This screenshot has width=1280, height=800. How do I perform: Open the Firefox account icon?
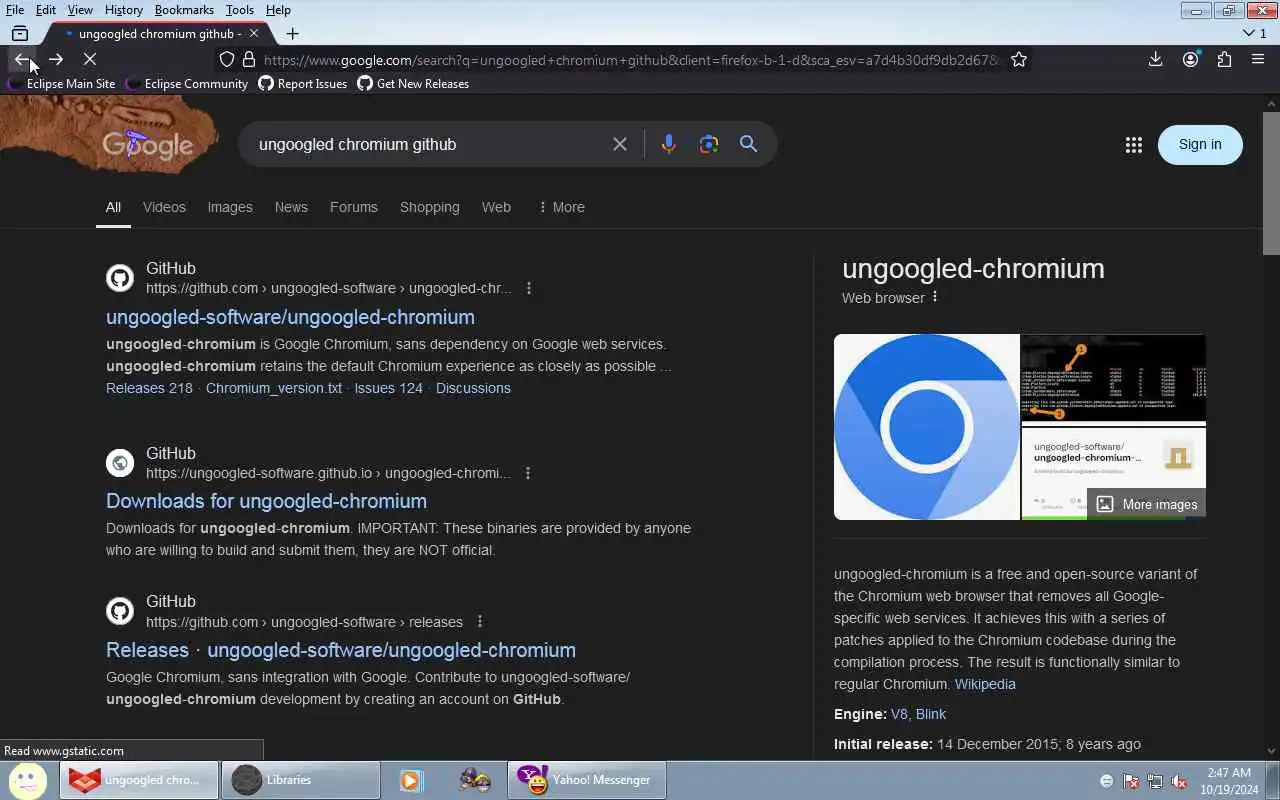[1190, 60]
